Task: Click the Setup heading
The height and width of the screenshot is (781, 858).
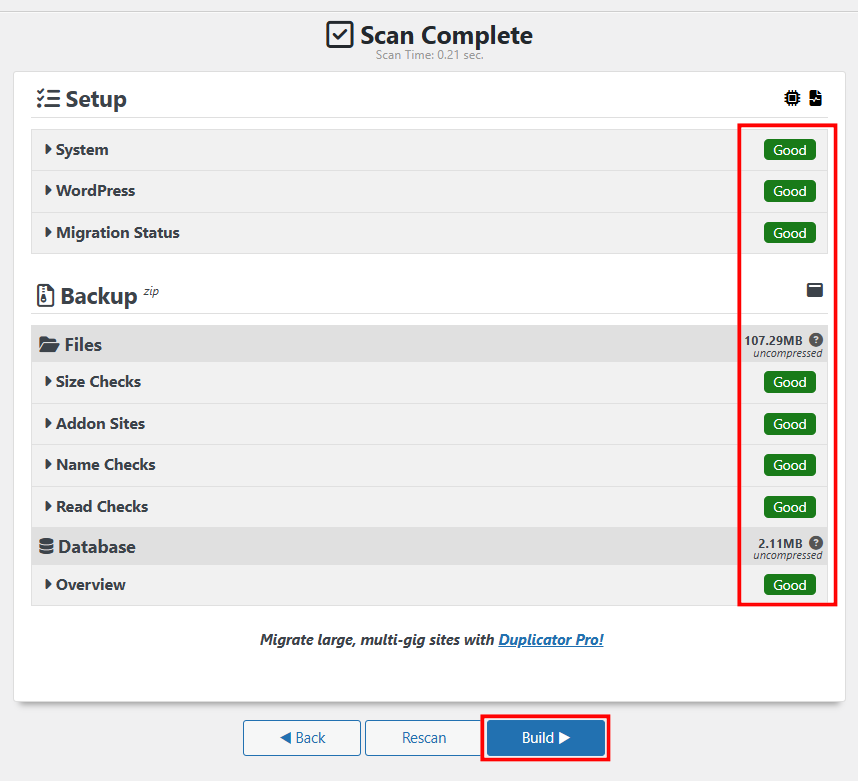Action: click(x=96, y=99)
